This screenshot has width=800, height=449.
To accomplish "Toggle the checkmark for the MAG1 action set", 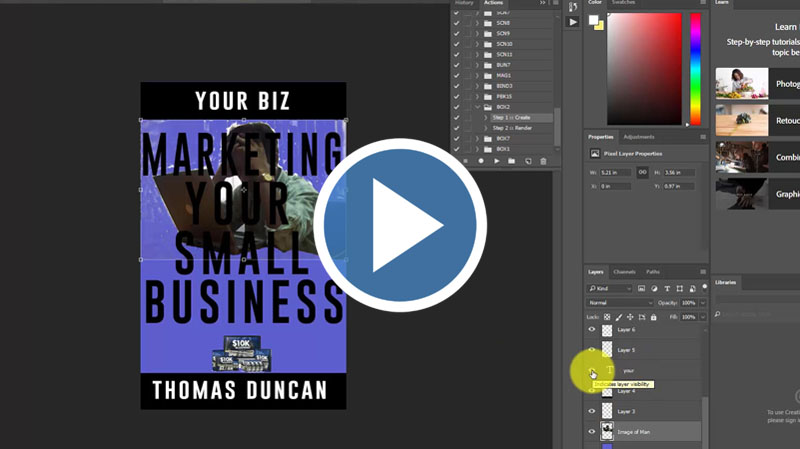I will [x=457, y=75].
